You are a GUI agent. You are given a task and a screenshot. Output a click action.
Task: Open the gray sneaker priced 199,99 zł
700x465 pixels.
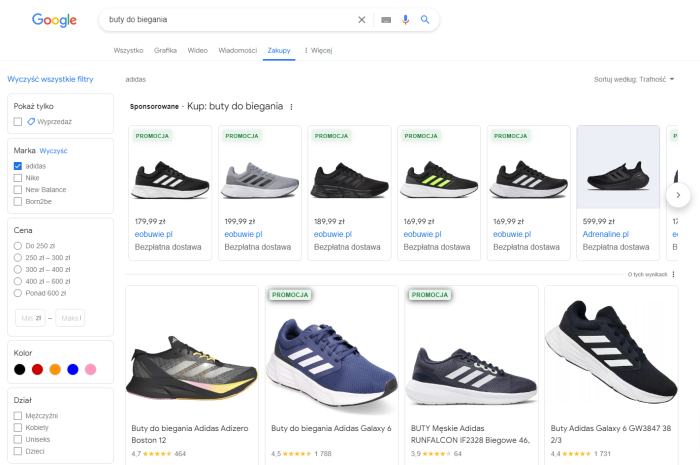pyautogui.click(x=260, y=180)
